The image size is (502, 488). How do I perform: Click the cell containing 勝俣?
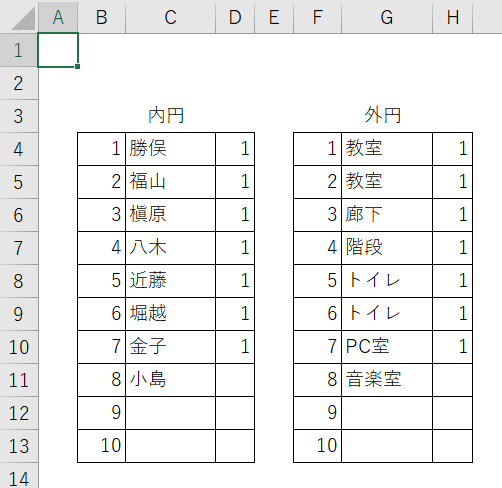click(170, 149)
